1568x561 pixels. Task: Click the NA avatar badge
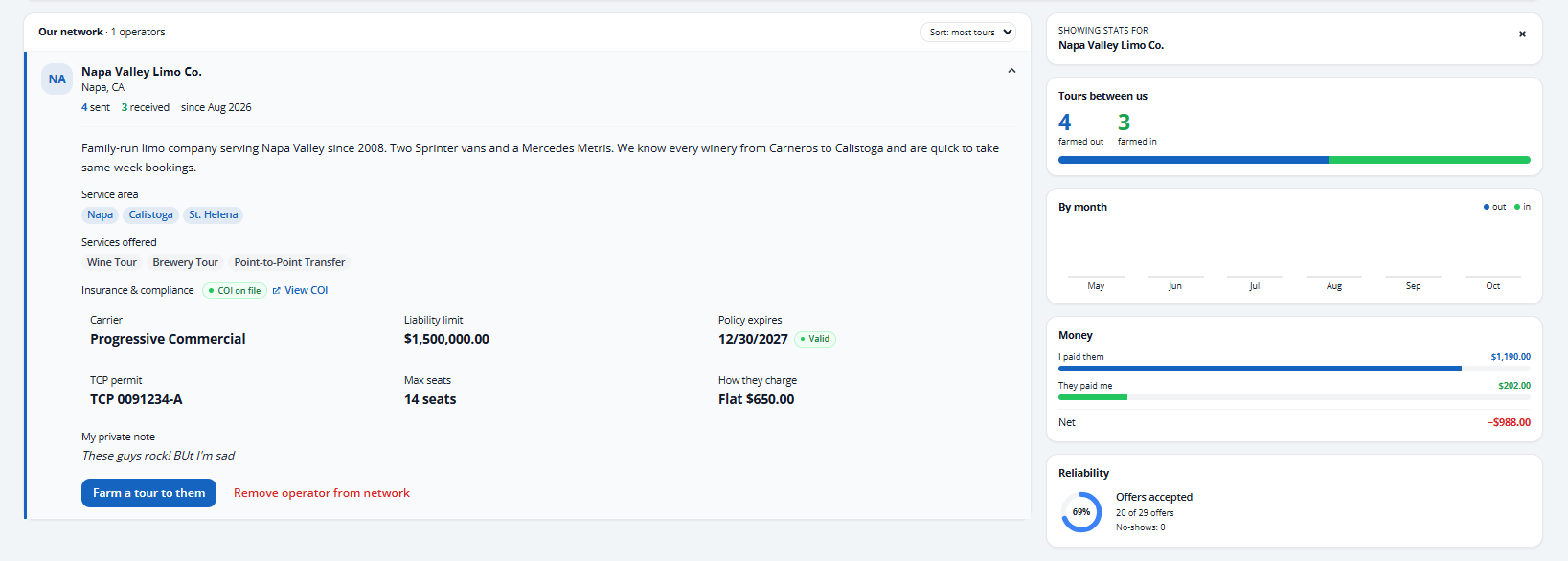57,79
